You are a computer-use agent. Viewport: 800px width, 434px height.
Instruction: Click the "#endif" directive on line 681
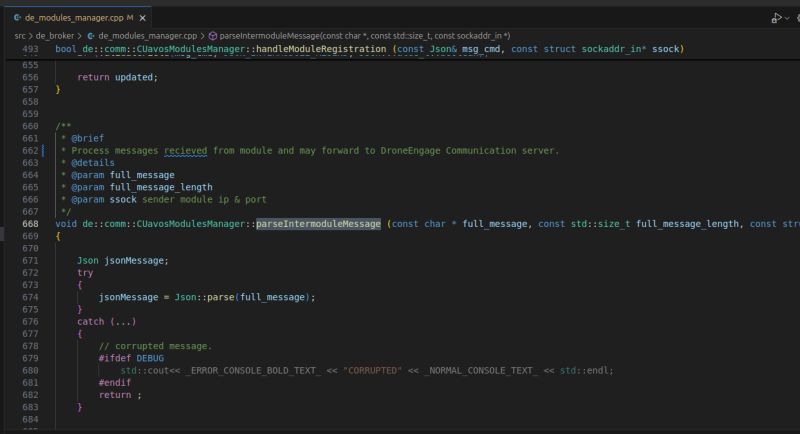(115, 383)
